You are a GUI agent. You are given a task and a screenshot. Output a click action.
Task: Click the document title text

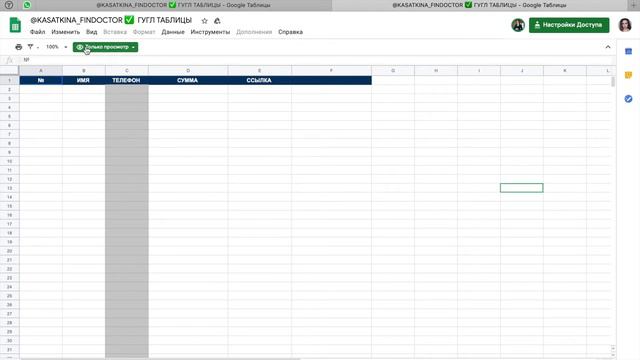point(111,20)
